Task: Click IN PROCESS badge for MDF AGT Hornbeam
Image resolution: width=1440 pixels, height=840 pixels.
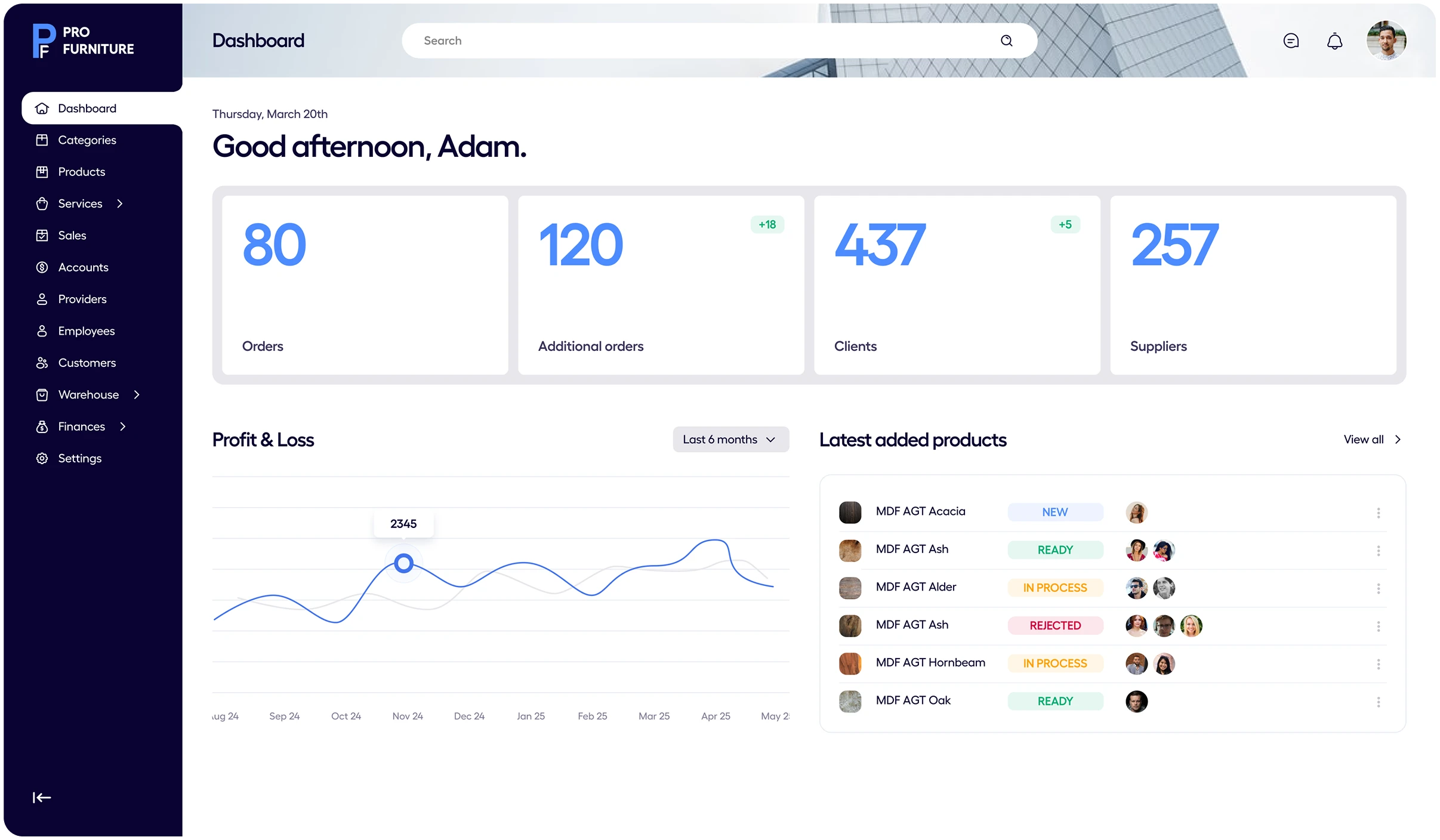Action: [x=1055, y=663]
